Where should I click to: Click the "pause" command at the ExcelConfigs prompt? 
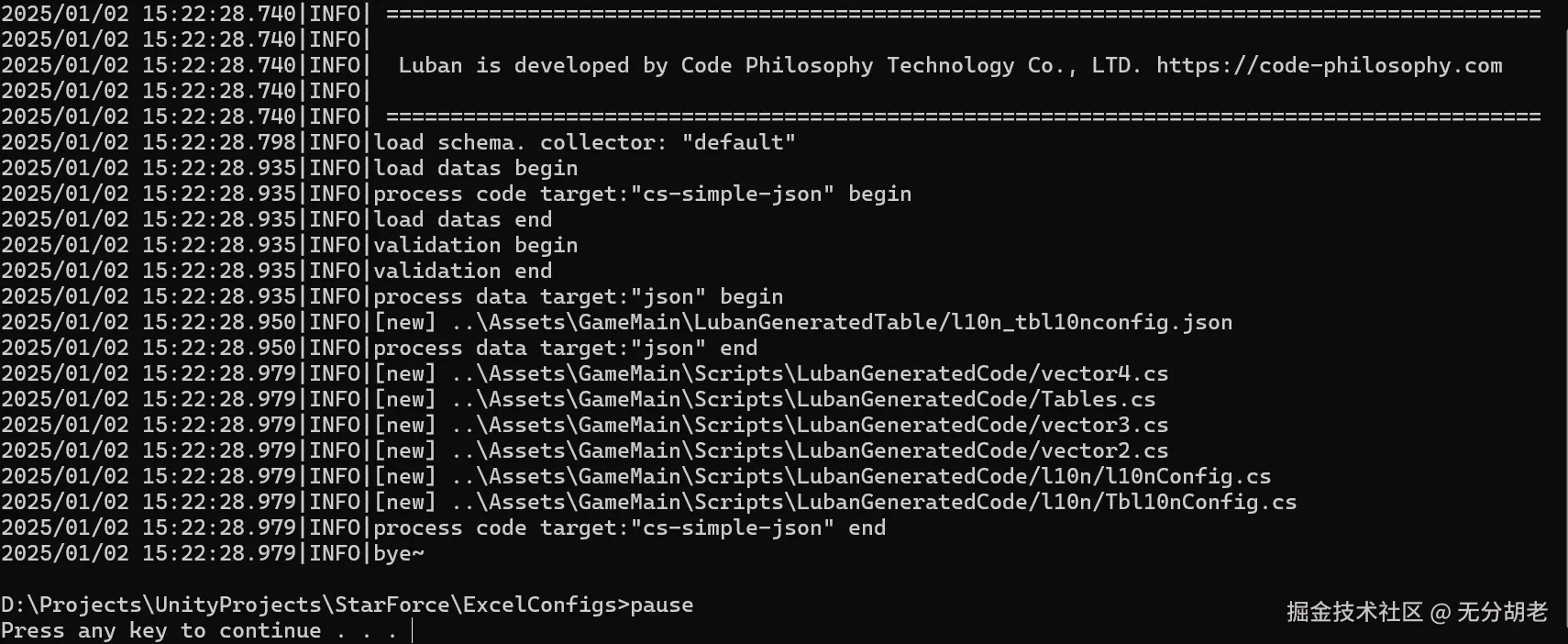pyautogui.click(x=661, y=605)
